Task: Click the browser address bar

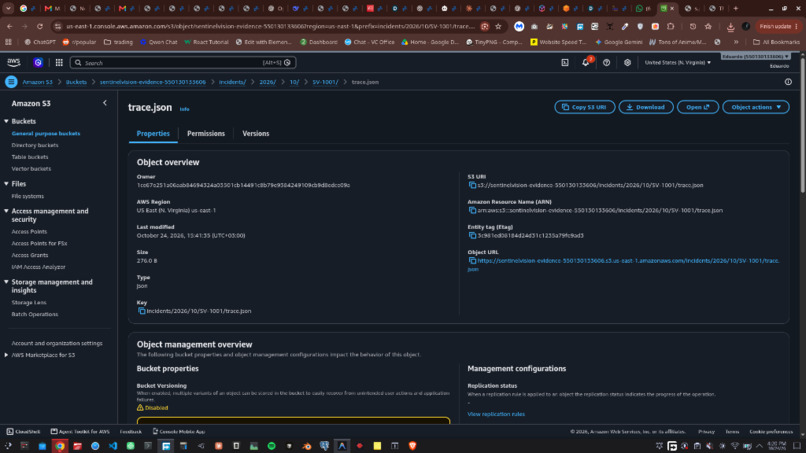Action: point(270,26)
